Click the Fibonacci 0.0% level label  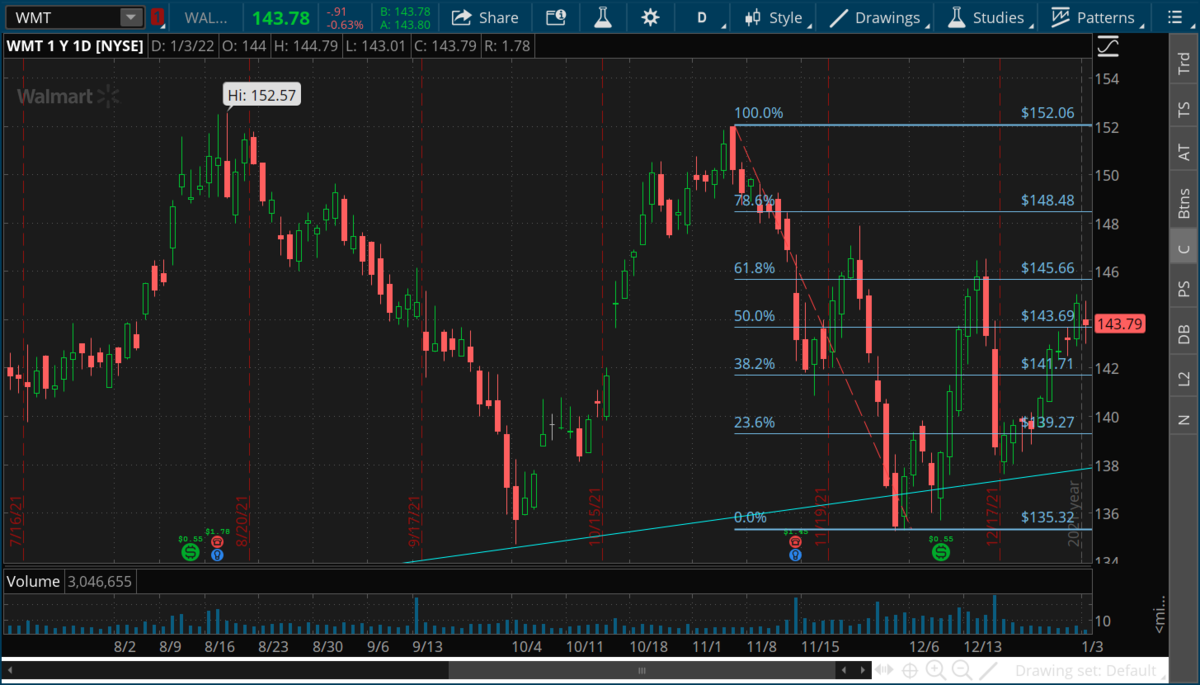pos(750,517)
